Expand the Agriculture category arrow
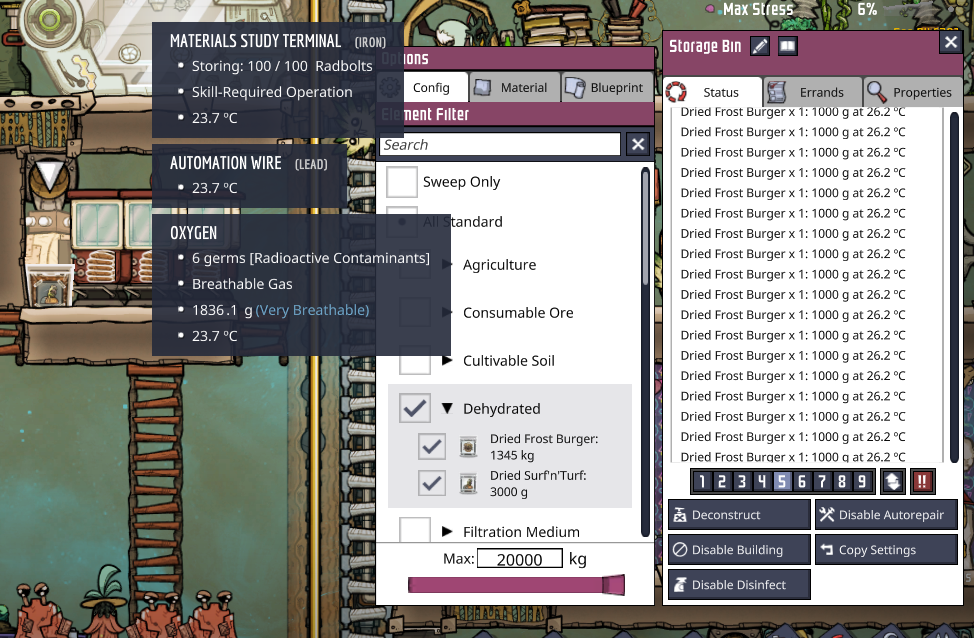The width and height of the screenshot is (974, 638). (x=447, y=265)
